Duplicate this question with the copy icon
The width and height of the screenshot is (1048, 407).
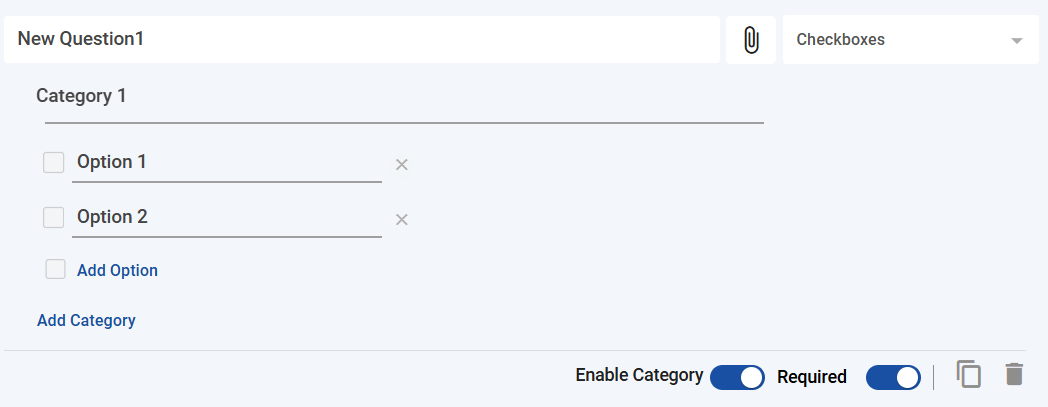[x=968, y=374]
